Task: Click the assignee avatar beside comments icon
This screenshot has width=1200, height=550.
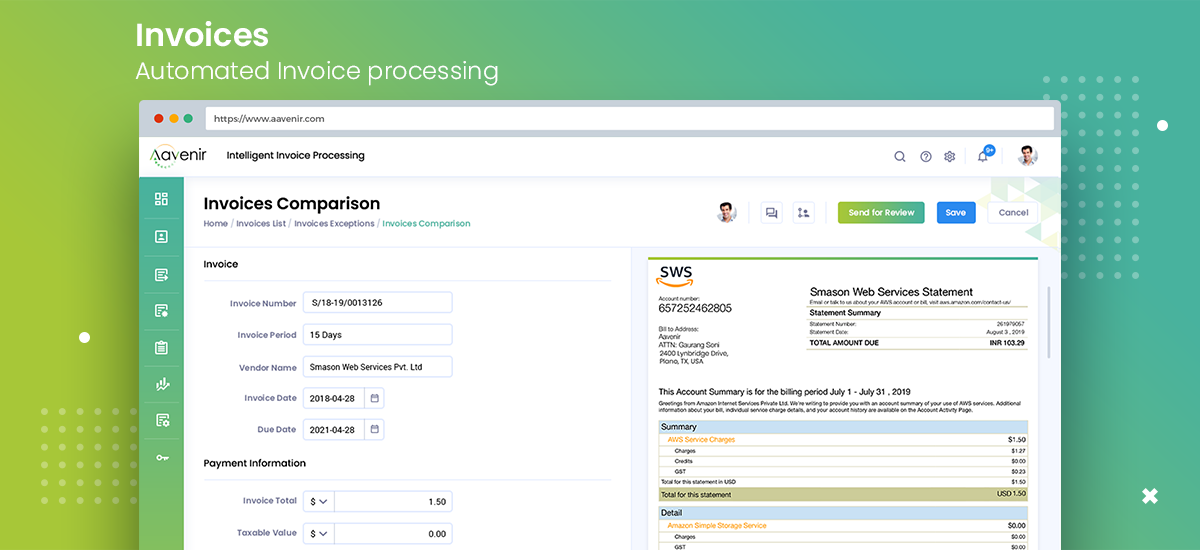Action: tap(727, 212)
